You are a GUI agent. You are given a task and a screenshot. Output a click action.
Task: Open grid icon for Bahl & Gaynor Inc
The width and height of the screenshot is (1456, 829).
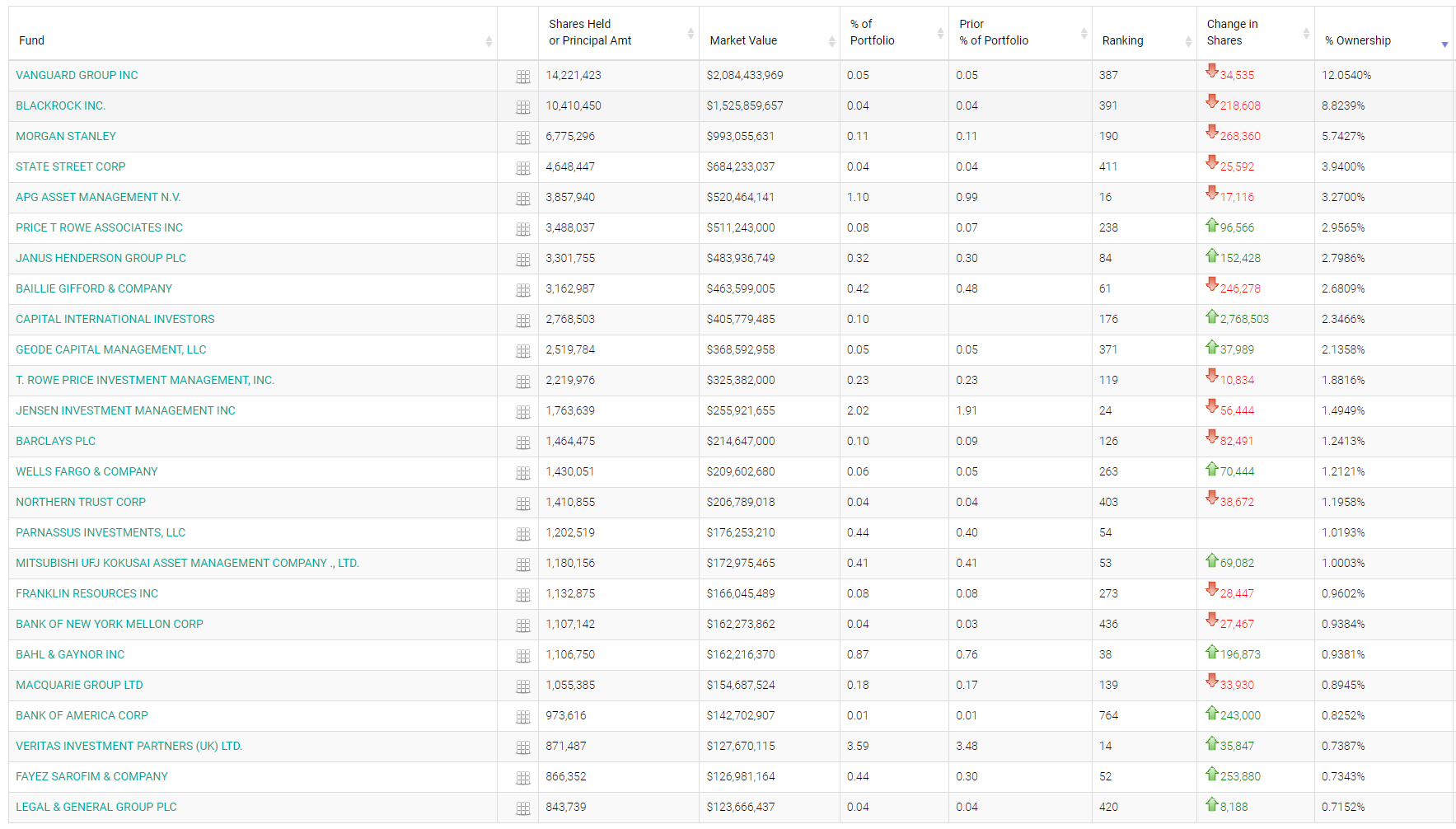(522, 656)
